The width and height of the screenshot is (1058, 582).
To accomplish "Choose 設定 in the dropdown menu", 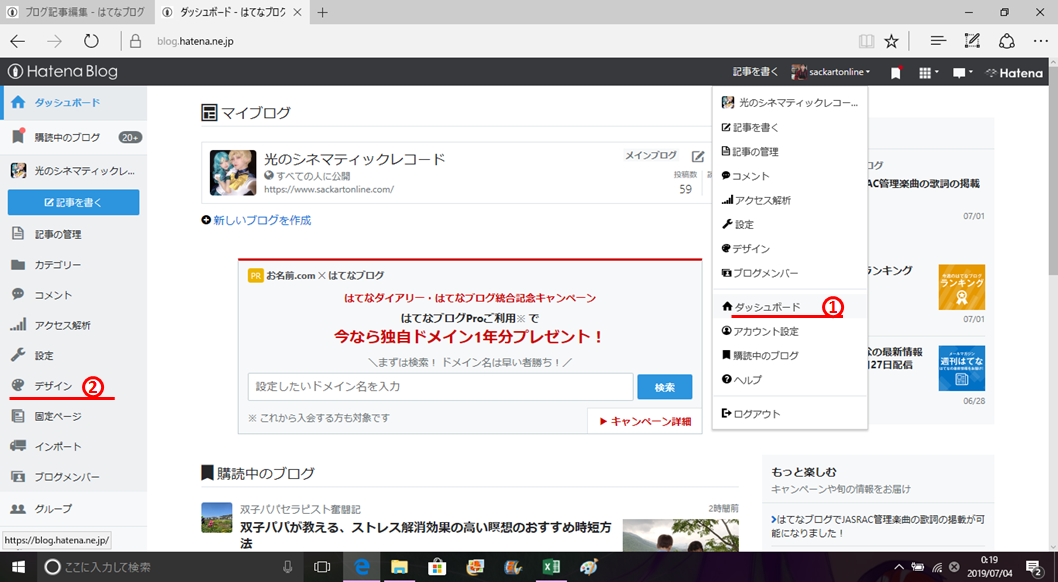I will pos(789,225).
